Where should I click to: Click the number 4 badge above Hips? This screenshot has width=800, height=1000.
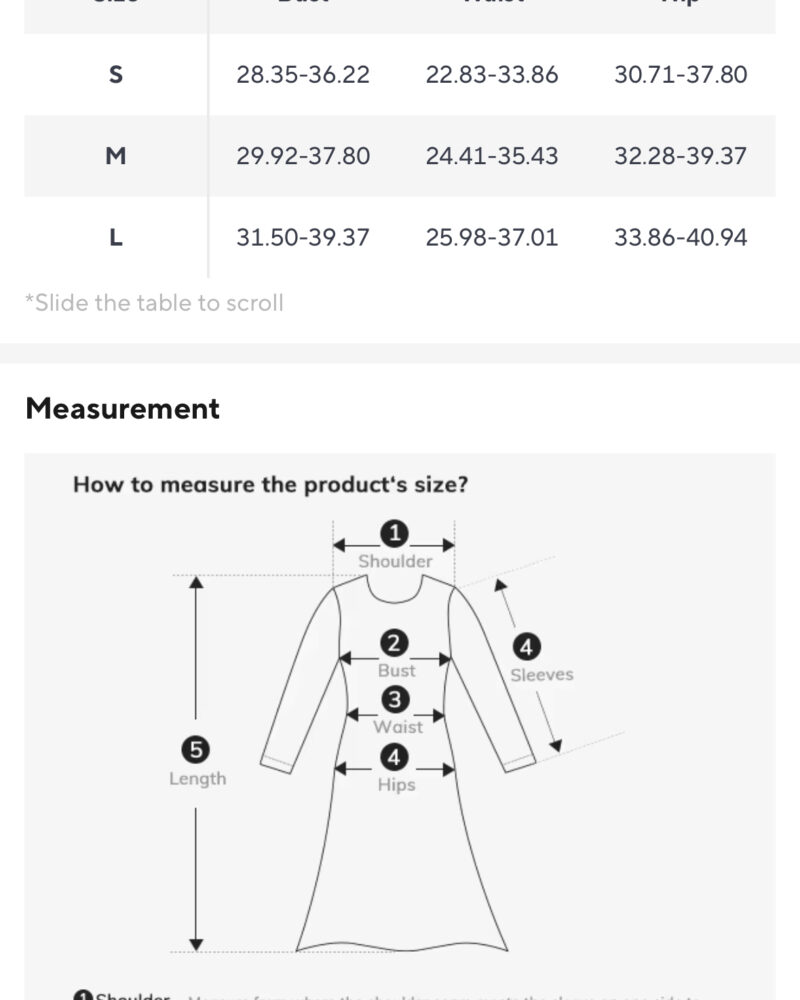pos(396,757)
